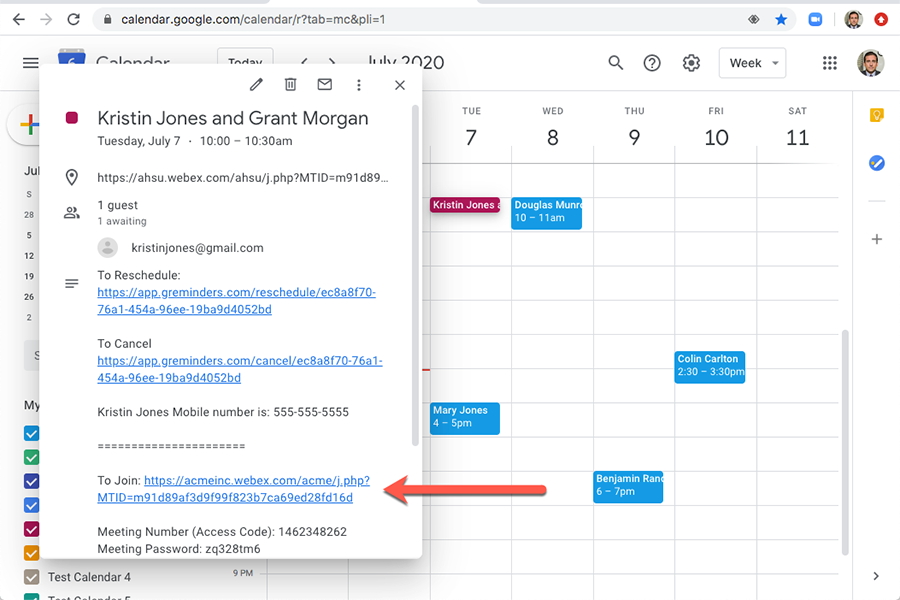Click the browser address bar URL
900x600 pixels.
pos(253,20)
